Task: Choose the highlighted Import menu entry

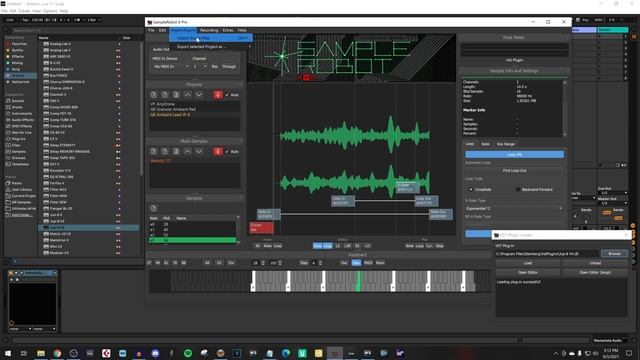Action: pos(211,38)
